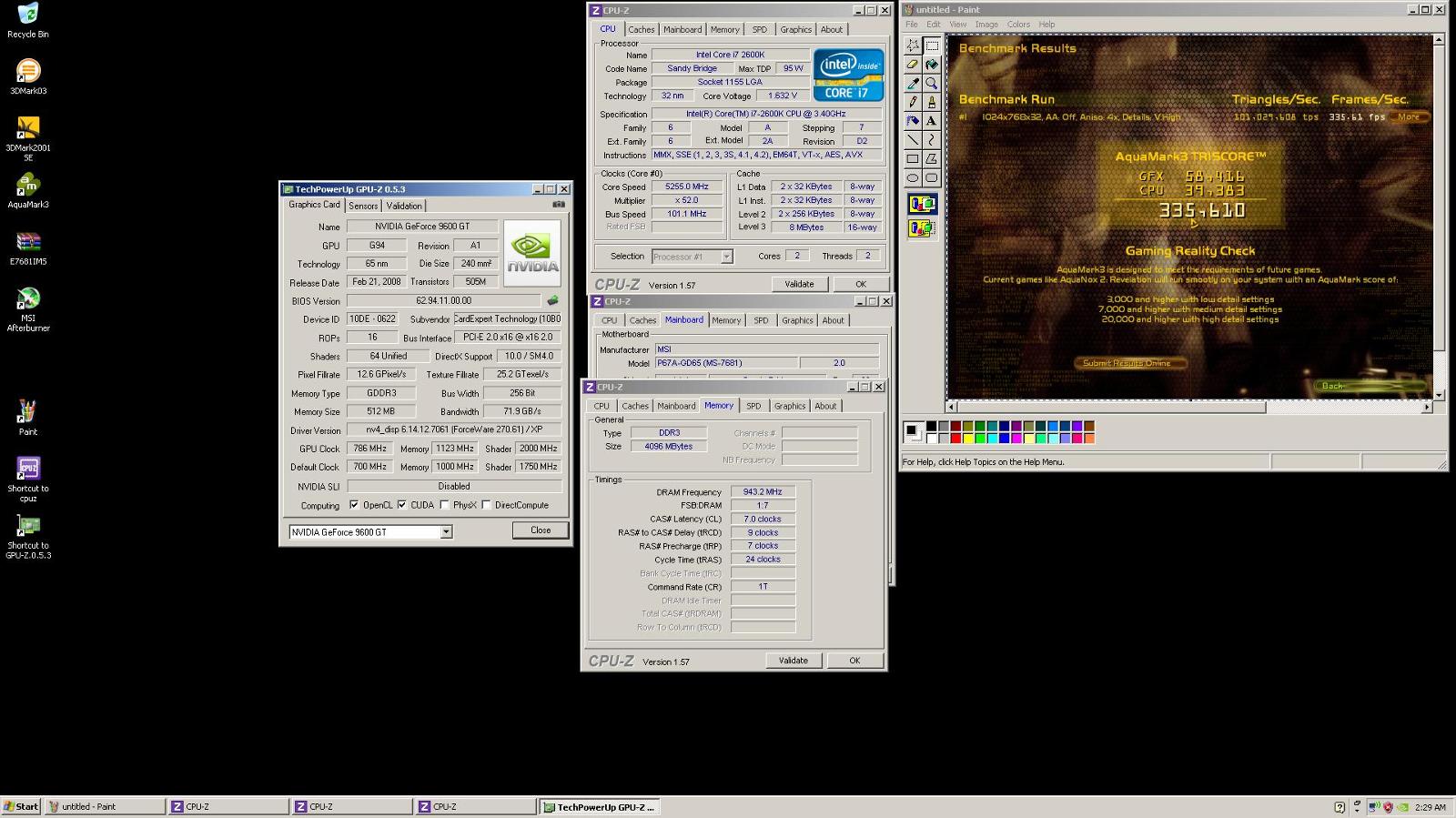The height and width of the screenshot is (818, 1456).
Task: Click Paint horizontal scrollbar right arrow
Action: point(1427,408)
